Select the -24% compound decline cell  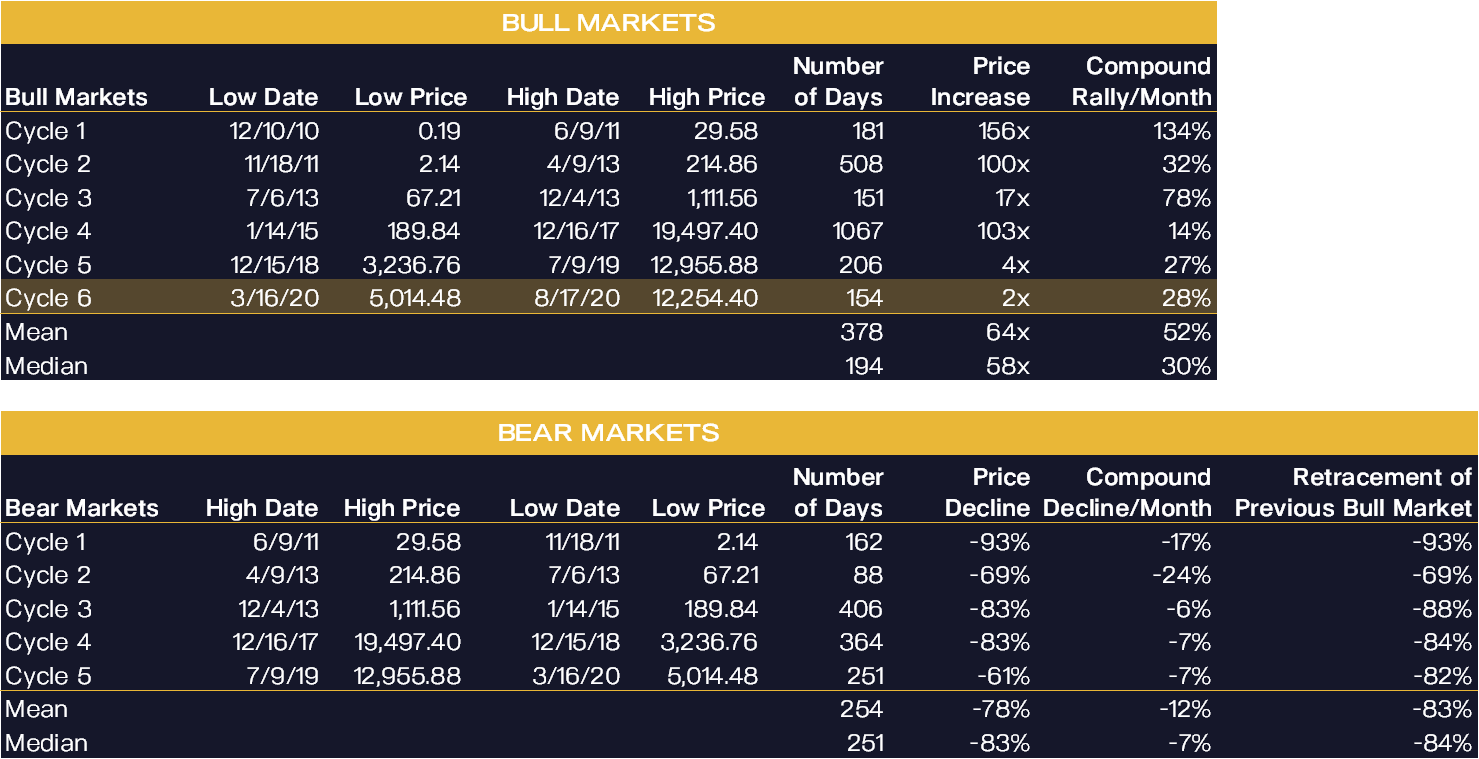point(1185,575)
